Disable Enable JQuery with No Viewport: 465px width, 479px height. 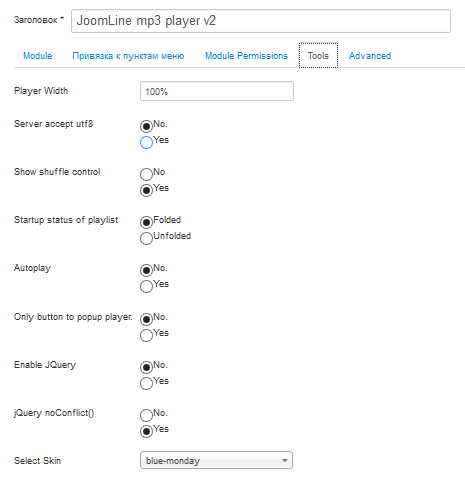[146, 367]
